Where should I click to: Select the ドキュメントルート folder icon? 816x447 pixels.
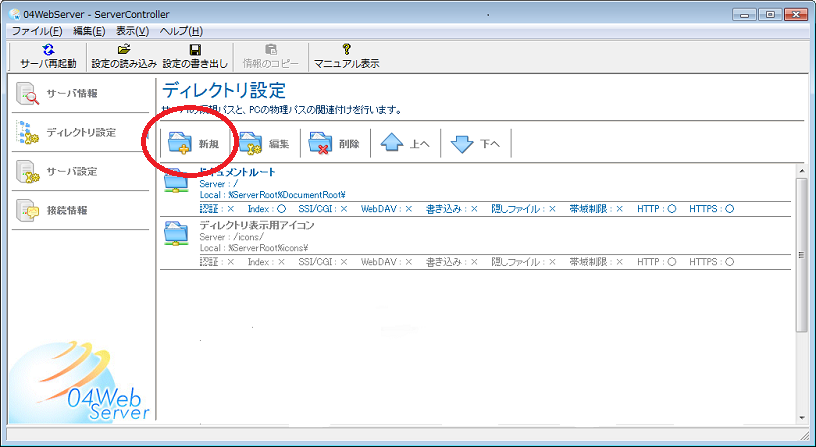[176, 181]
